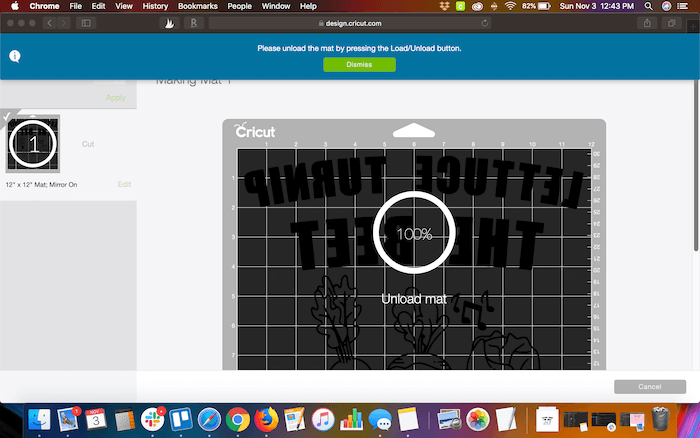The height and width of the screenshot is (438, 700).
Task: Open Trello from the dock
Action: tap(181, 420)
